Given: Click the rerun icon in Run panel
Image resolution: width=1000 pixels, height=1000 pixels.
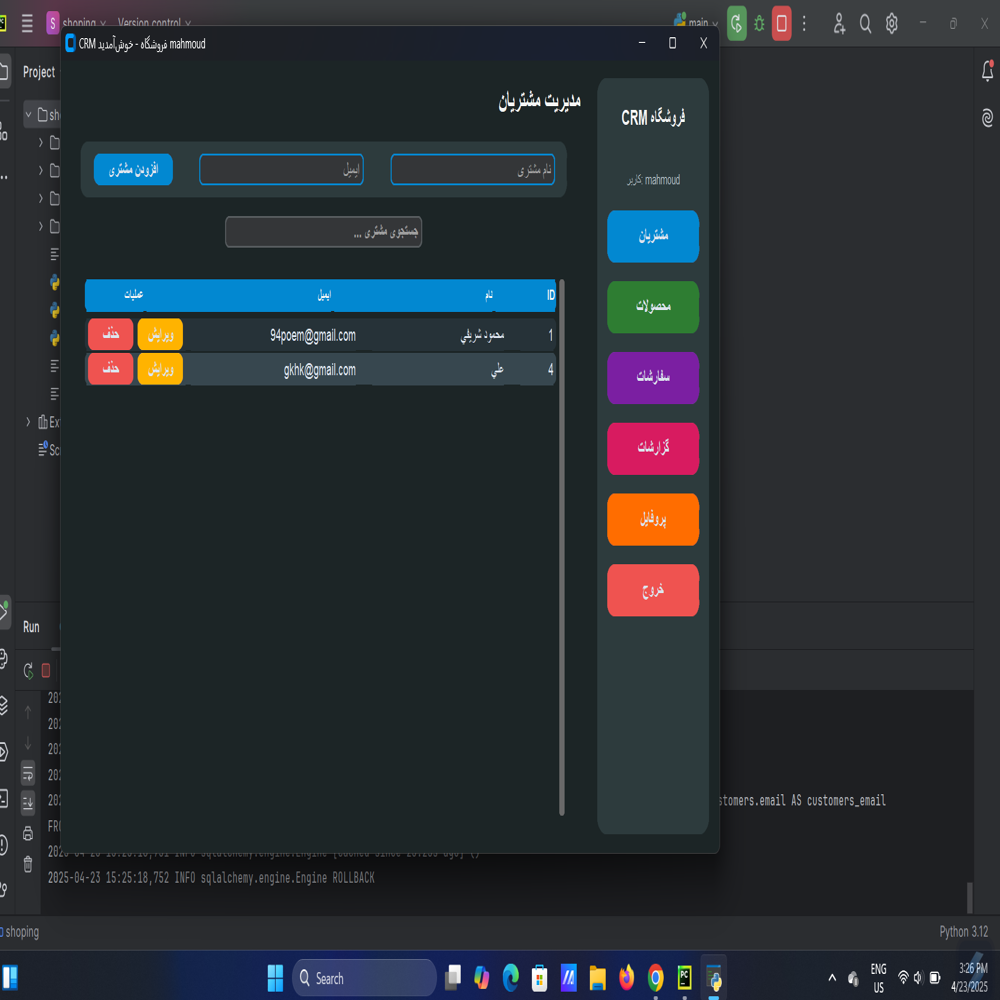Looking at the screenshot, I should click(x=28, y=670).
